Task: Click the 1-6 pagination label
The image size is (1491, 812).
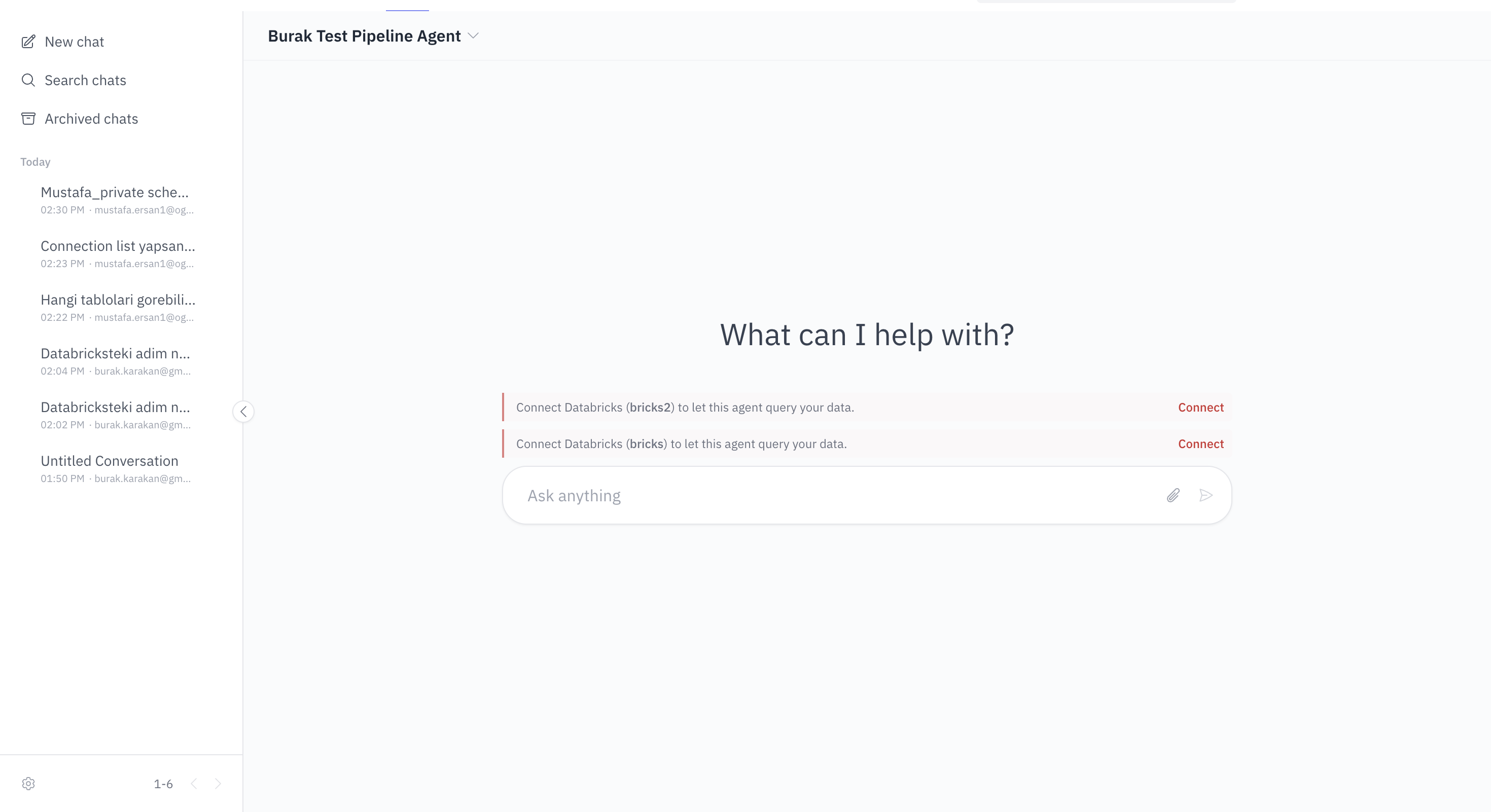Action: coord(163,784)
